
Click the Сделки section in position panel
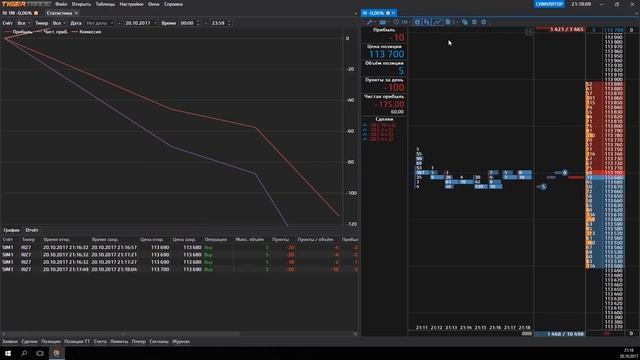(384, 119)
